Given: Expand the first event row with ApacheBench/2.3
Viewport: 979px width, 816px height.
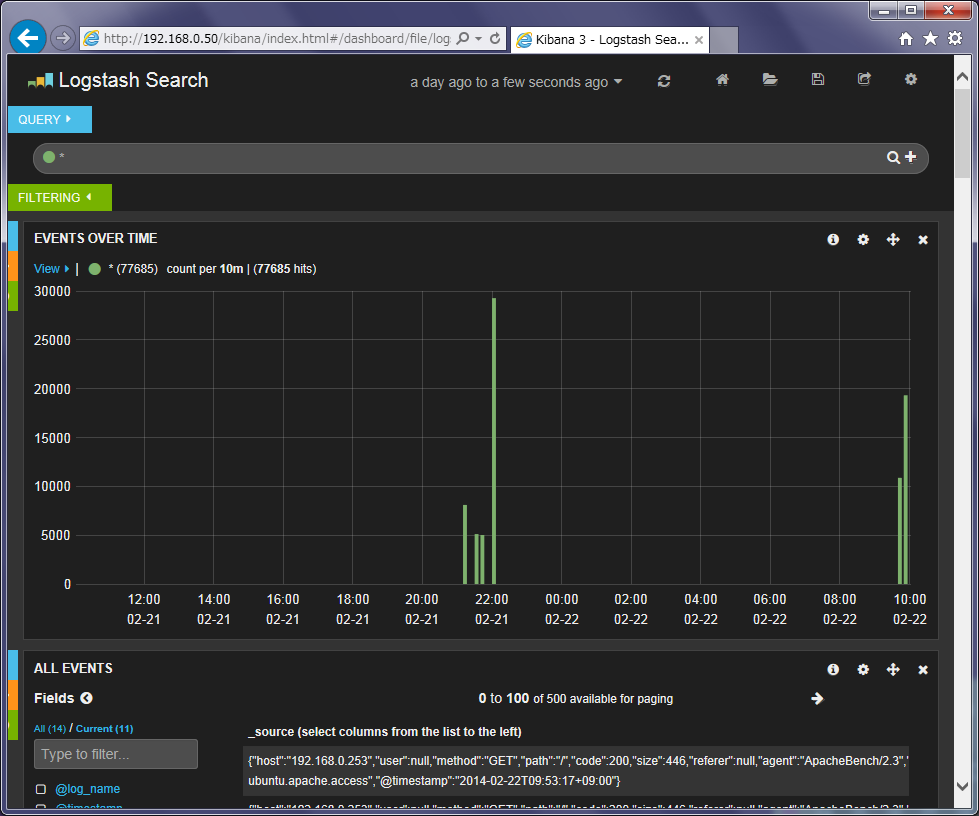Looking at the screenshot, I should pyautogui.click(x=576, y=771).
